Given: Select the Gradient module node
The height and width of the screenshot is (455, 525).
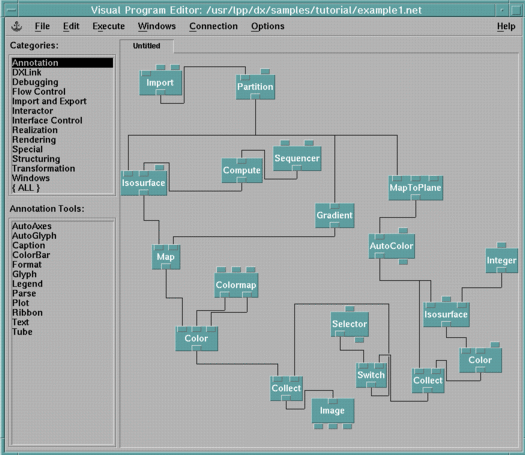Looking at the screenshot, I should click(334, 215).
